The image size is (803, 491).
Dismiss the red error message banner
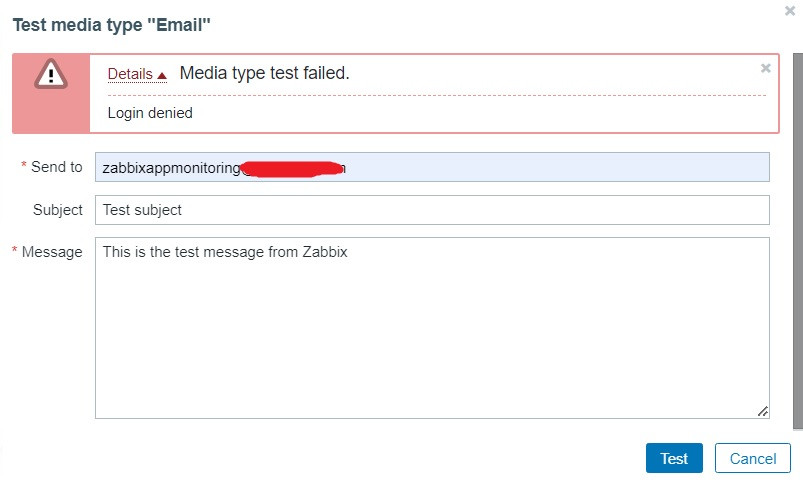tap(766, 68)
